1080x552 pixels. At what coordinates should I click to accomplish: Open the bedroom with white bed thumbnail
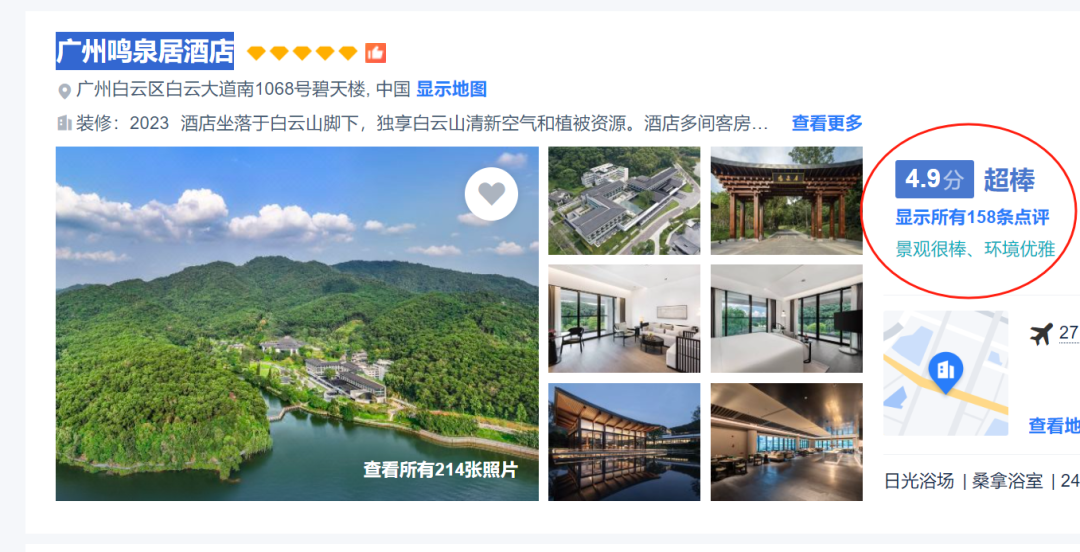[787, 318]
